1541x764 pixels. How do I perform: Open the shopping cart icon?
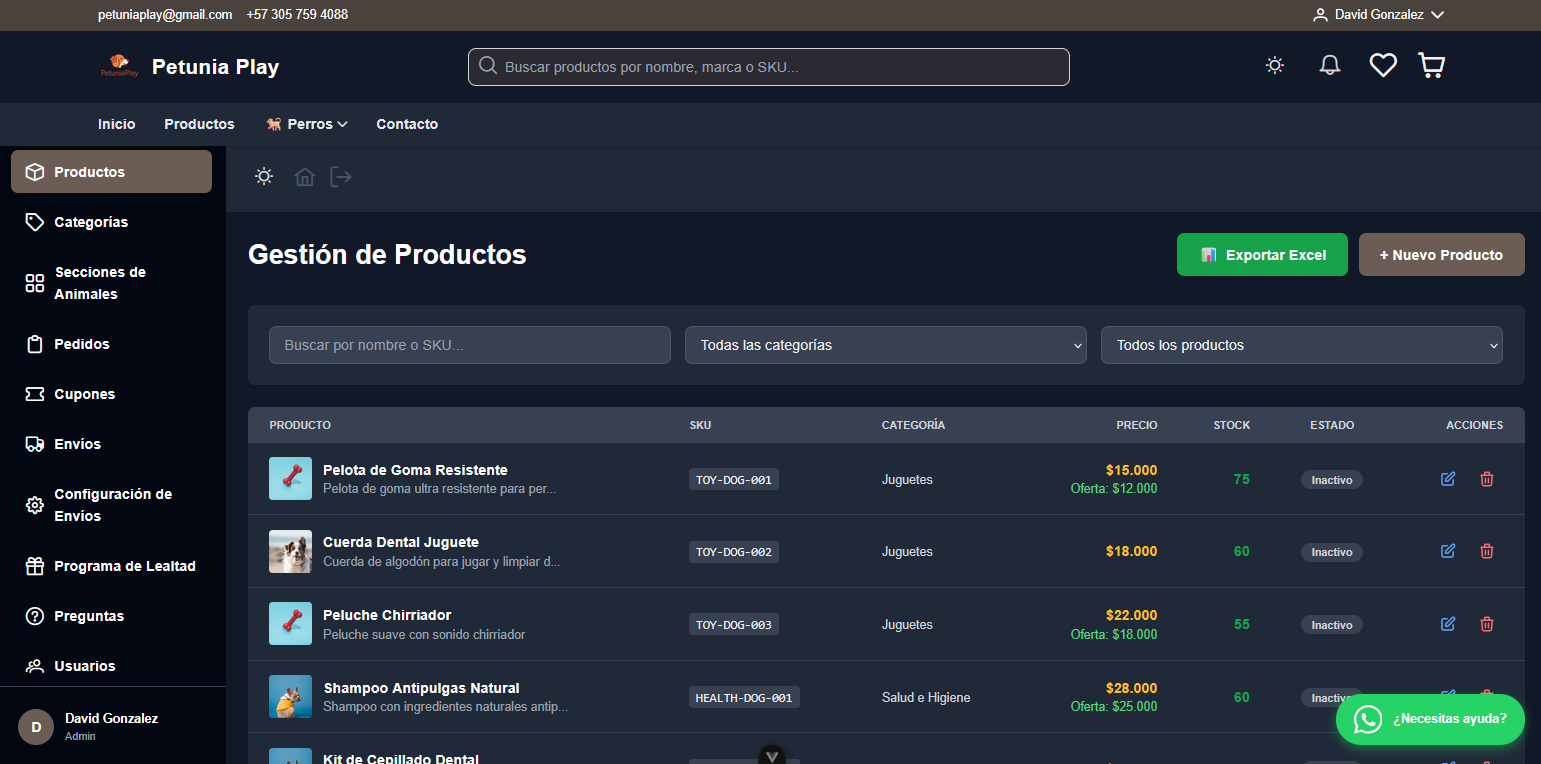(1431, 66)
